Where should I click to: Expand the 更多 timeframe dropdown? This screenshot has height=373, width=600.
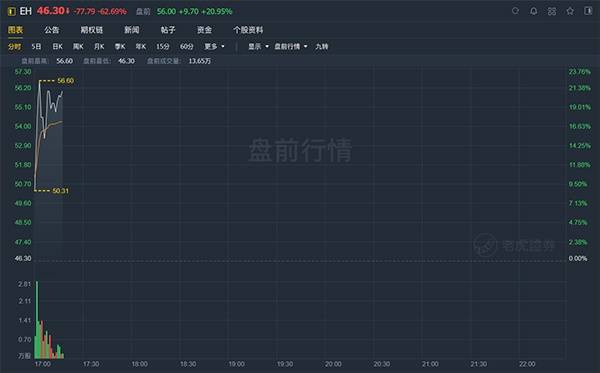(x=214, y=47)
